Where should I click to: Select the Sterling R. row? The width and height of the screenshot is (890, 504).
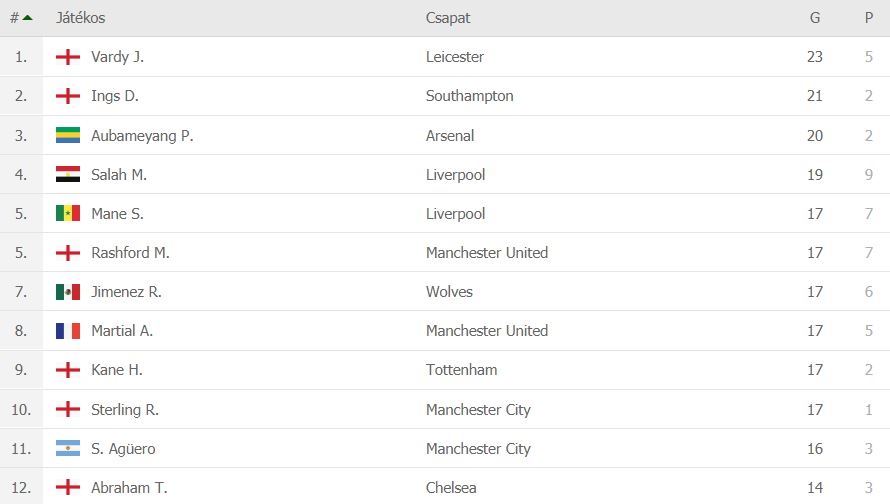[x=445, y=409]
